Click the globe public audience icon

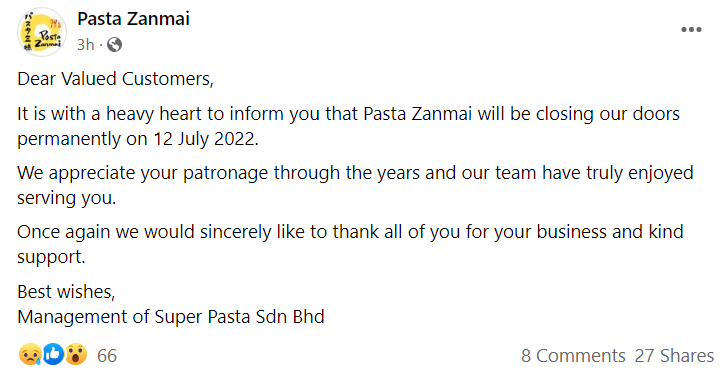[x=114, y=45]
